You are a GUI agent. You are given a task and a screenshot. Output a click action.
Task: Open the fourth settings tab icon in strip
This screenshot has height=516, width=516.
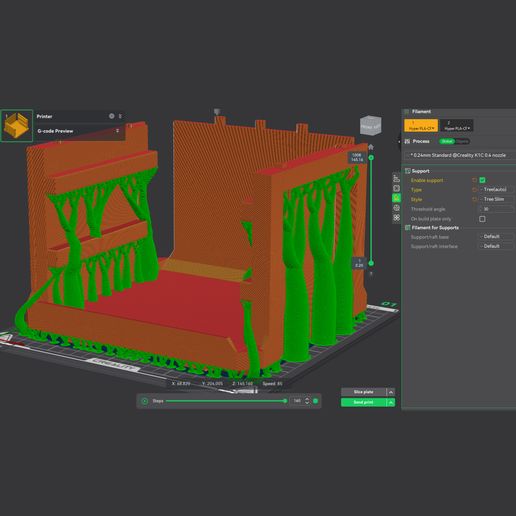coord(396,208)
